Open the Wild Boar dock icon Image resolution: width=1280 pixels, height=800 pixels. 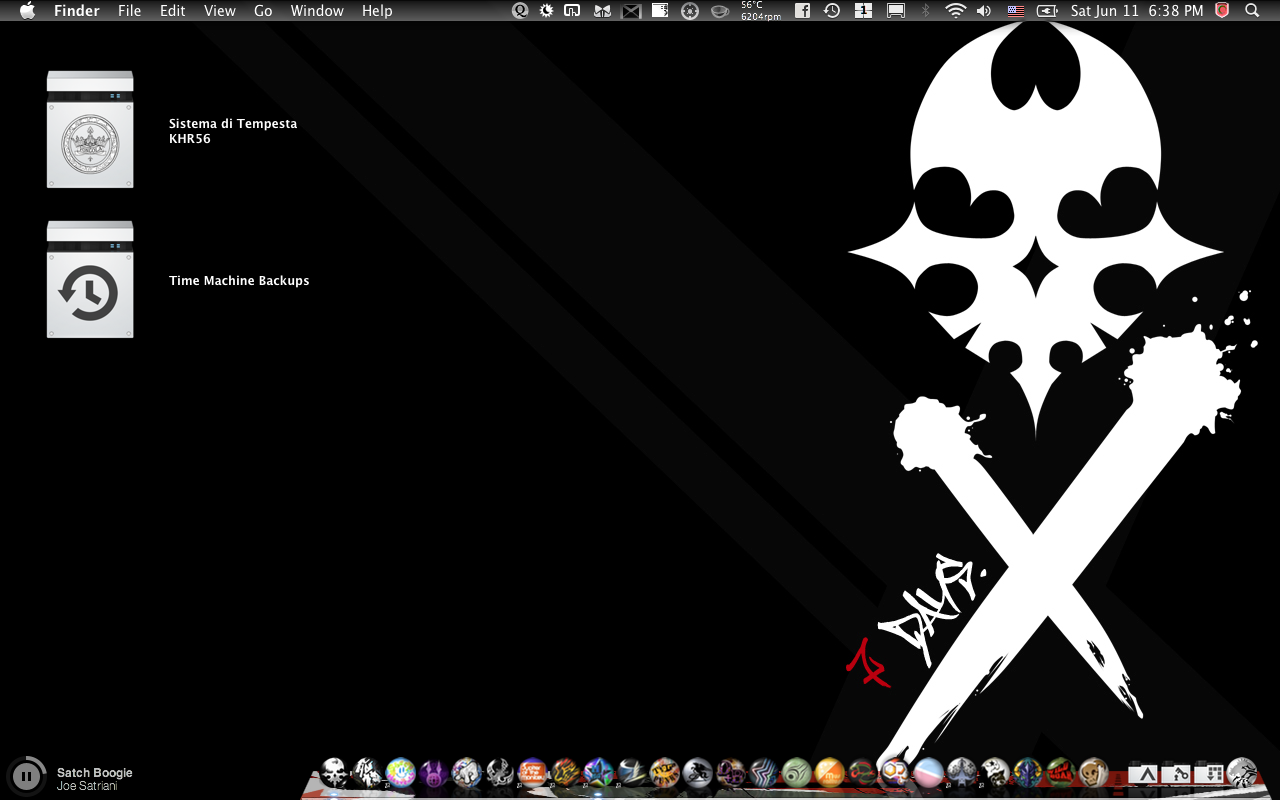pyautogui.click(x=1060, y=772)
